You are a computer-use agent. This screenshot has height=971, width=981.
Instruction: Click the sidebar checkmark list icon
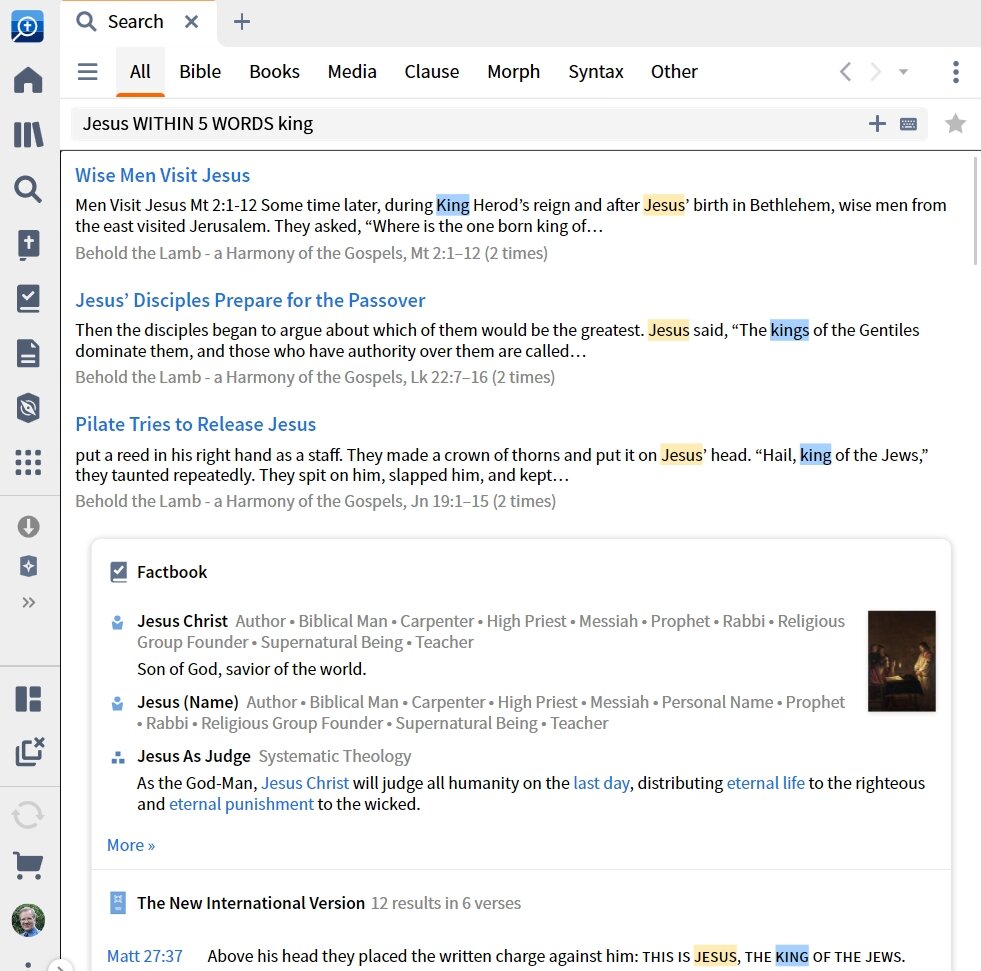pyautogui.click(x=28, y=298)
